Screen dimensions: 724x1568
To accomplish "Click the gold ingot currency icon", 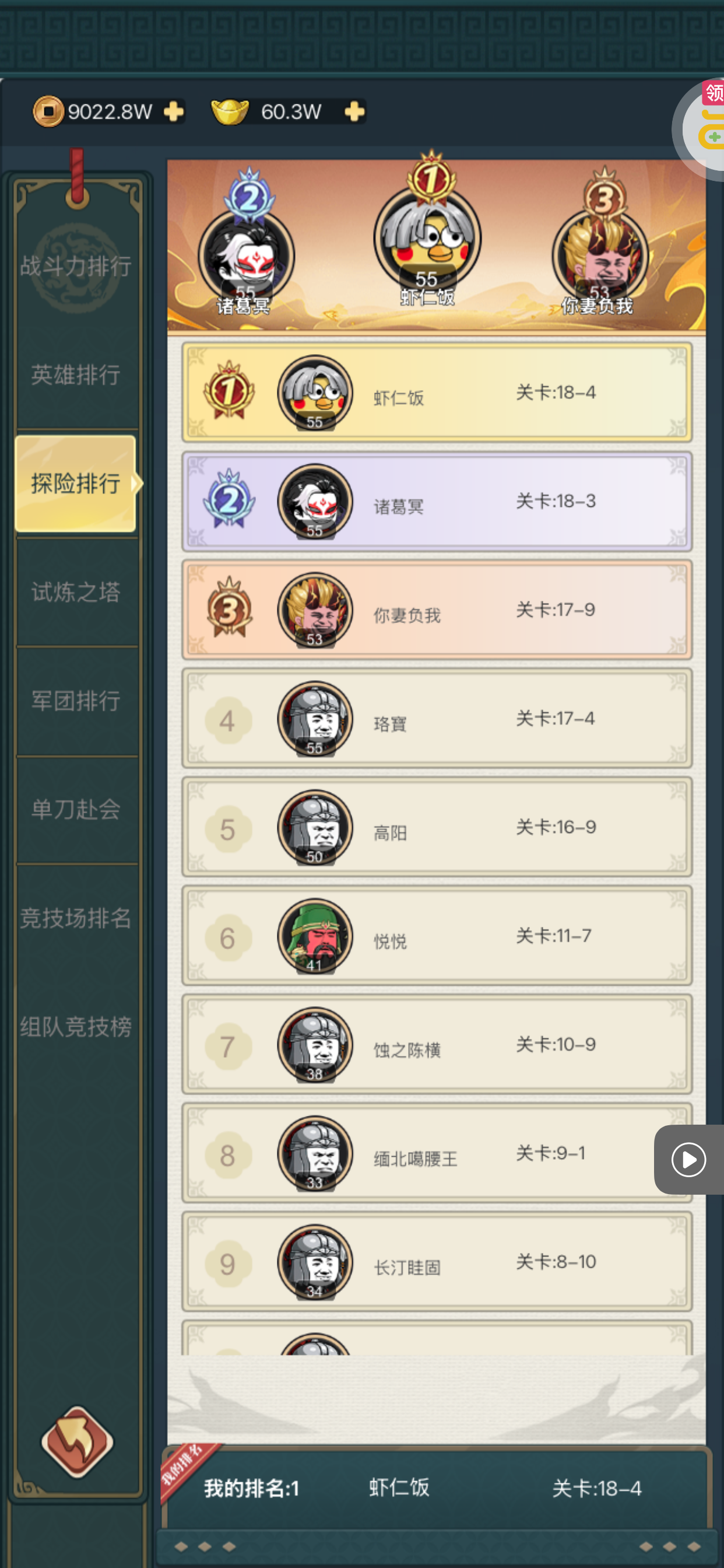I will tap(229, 112).
